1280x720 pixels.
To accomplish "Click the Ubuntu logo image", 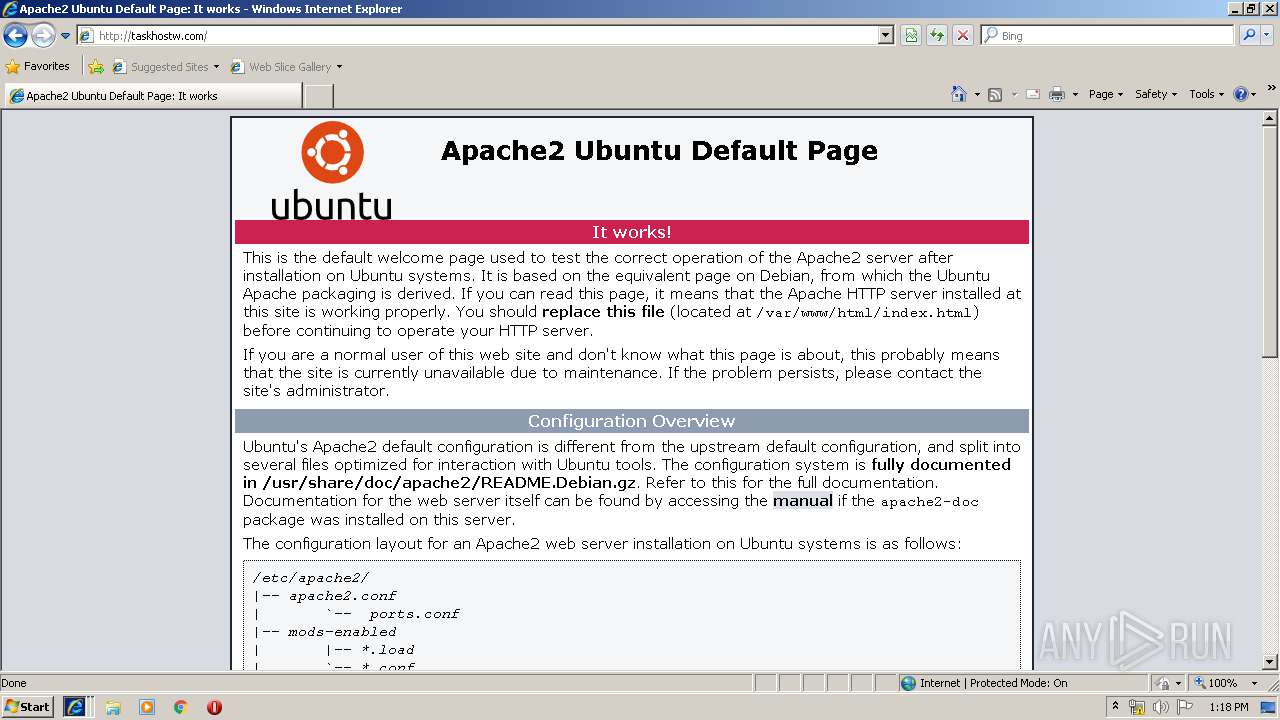I will click(x=331, y=170).
